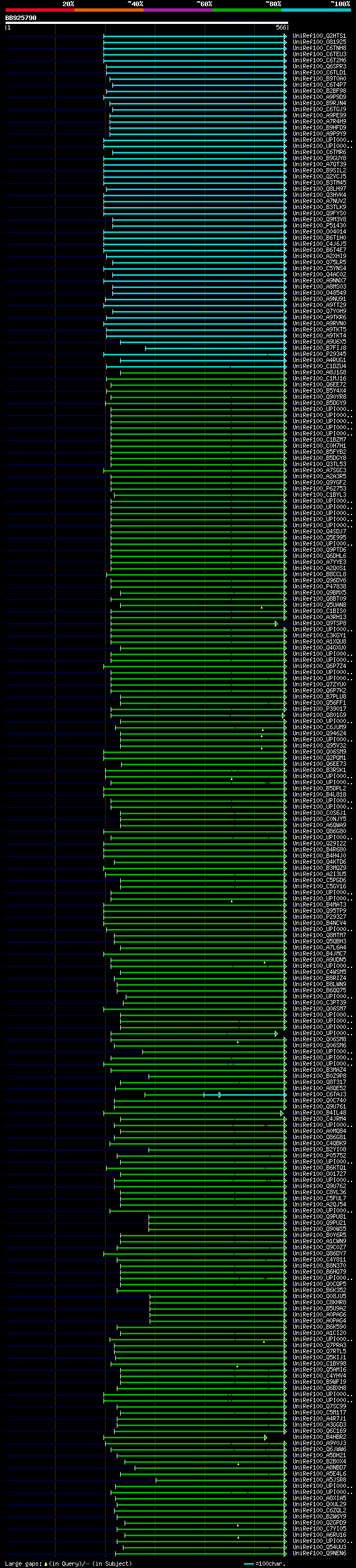Select the UniRef100_A9NNX7 label

(319, 280)
